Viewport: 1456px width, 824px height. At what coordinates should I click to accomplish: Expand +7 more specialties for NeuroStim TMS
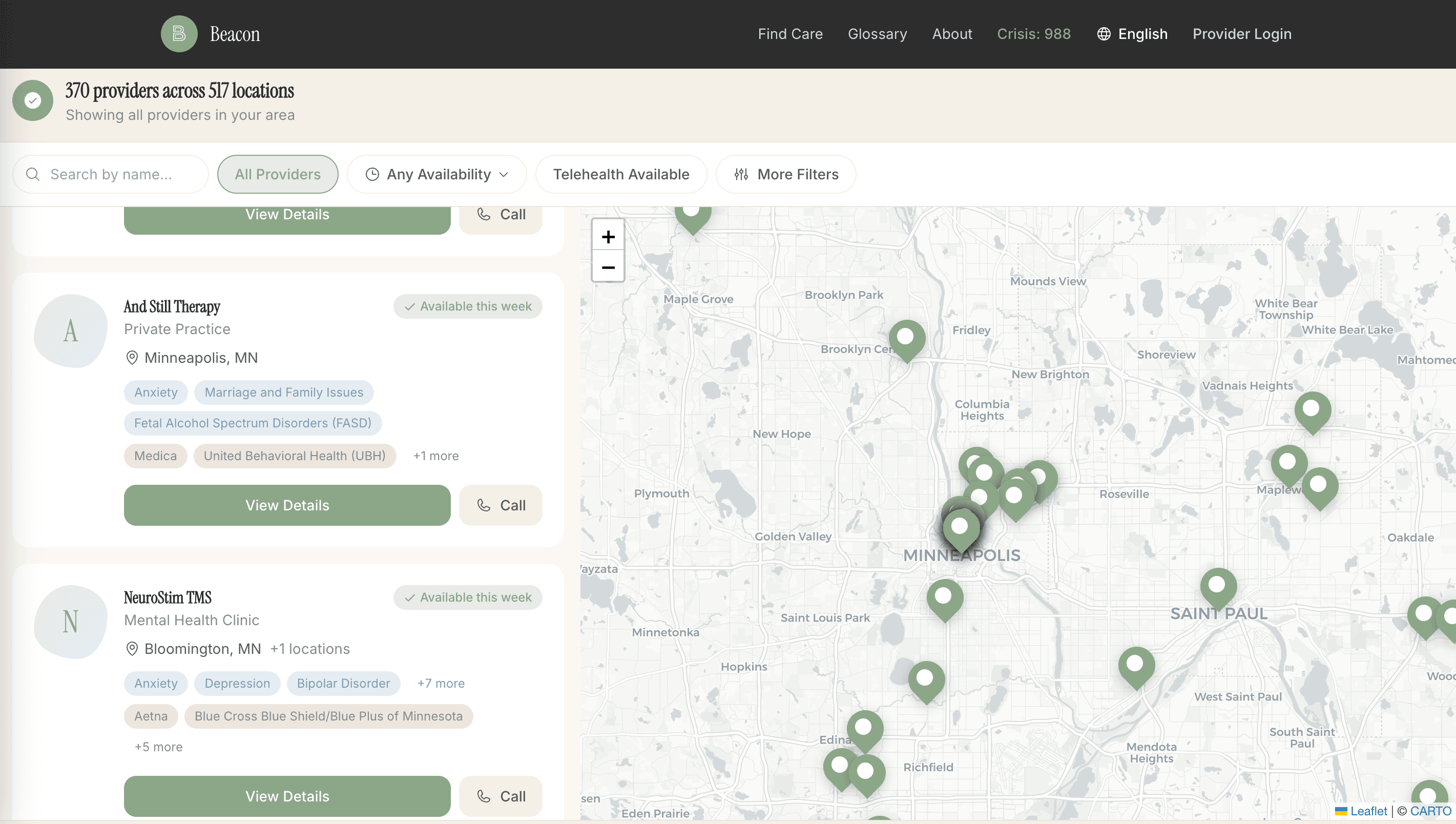[x=441, y=684]
